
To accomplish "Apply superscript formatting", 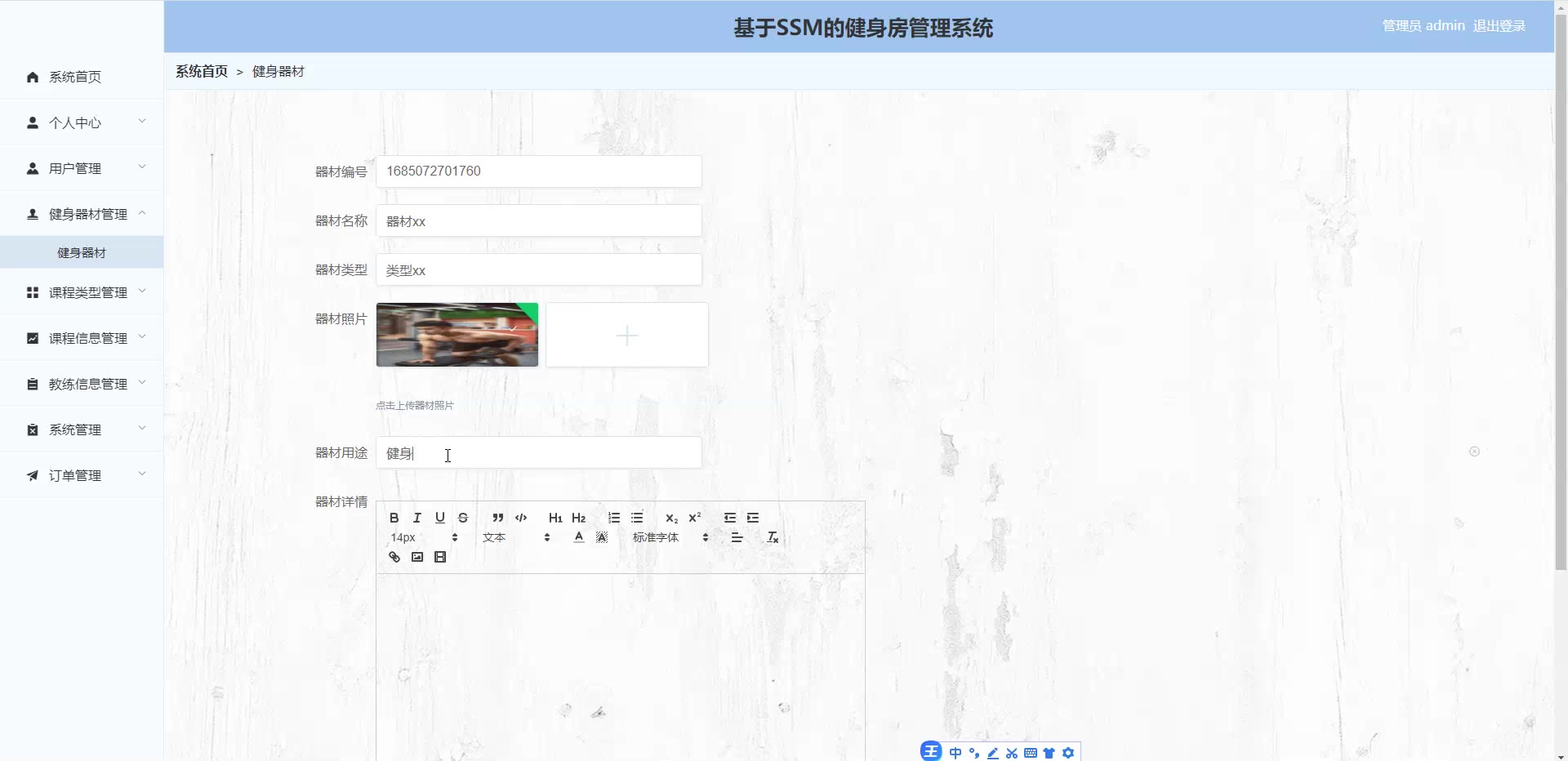I will pyautogui.click(x=695, y=518).
